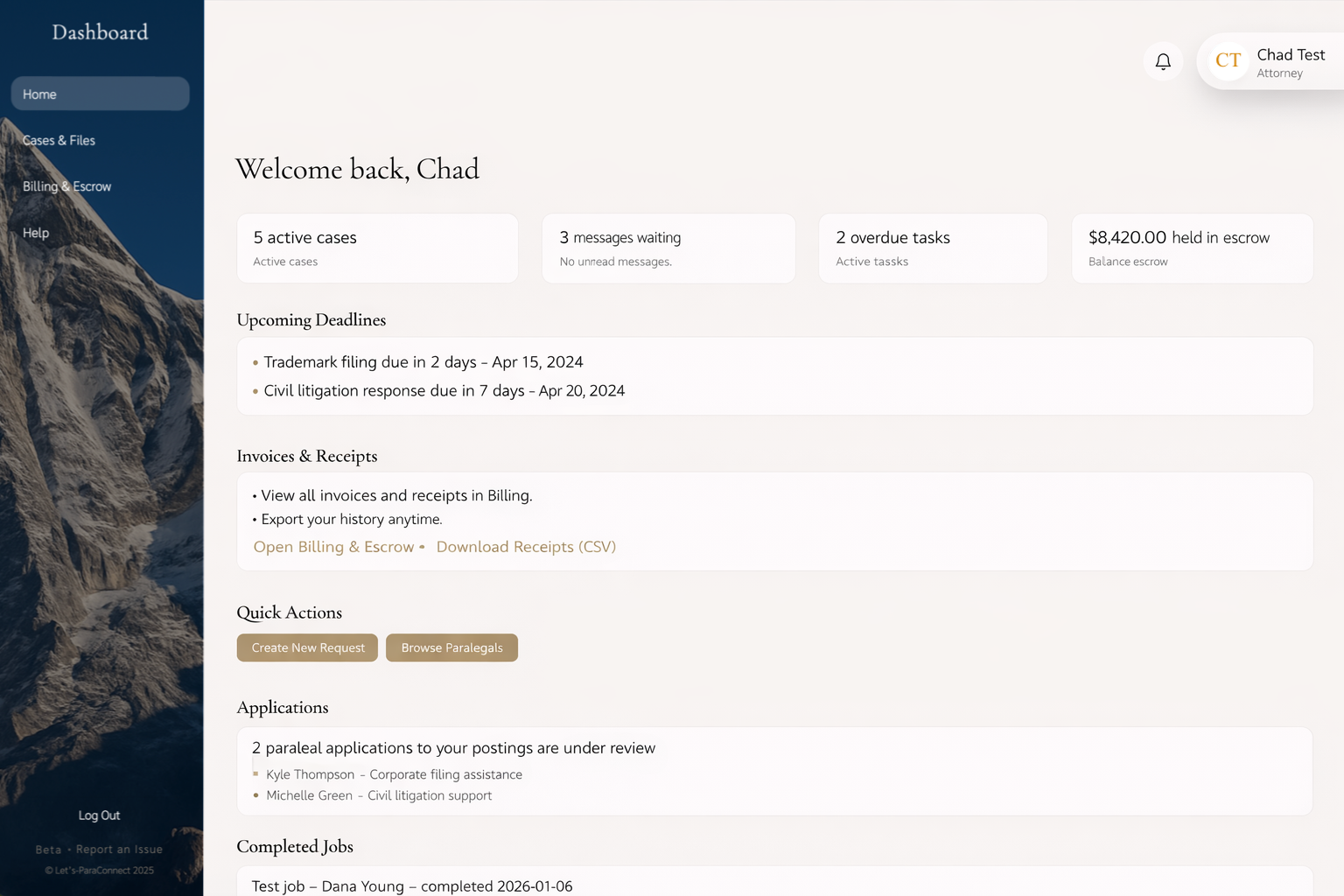Image resolution: width=1344 pixels, height=896 pixels.
Task: Open Michelle Green's civil litigation application
Action: pyautogui.click(x=379, y=795)
